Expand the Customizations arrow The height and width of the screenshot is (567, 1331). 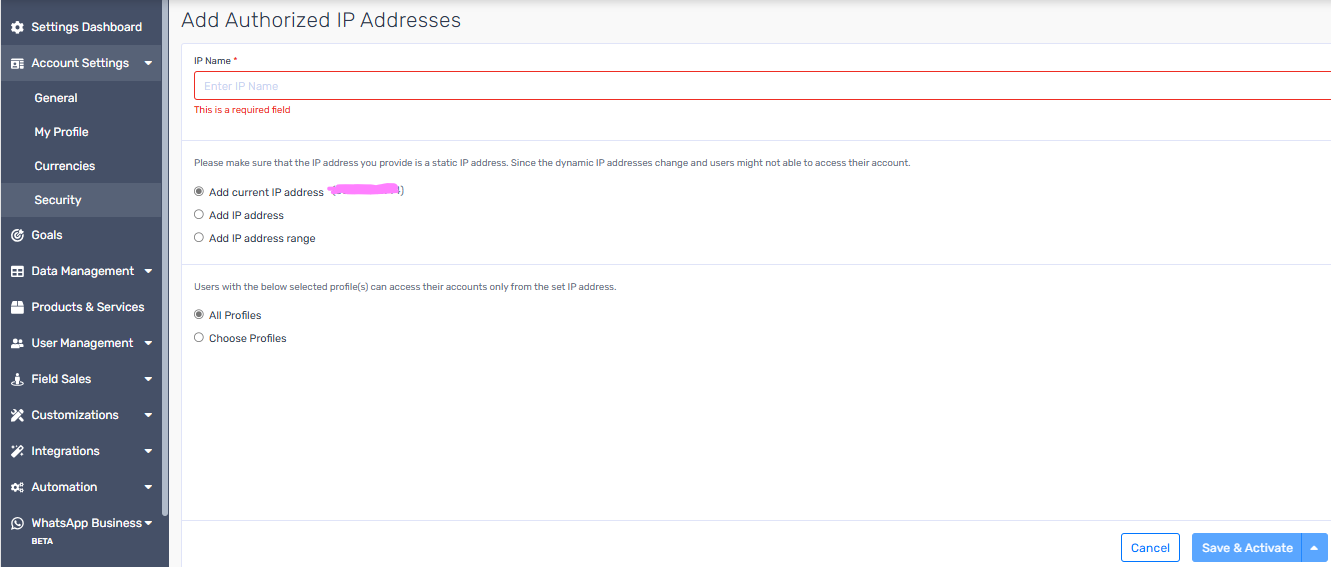tap(148, 415)
